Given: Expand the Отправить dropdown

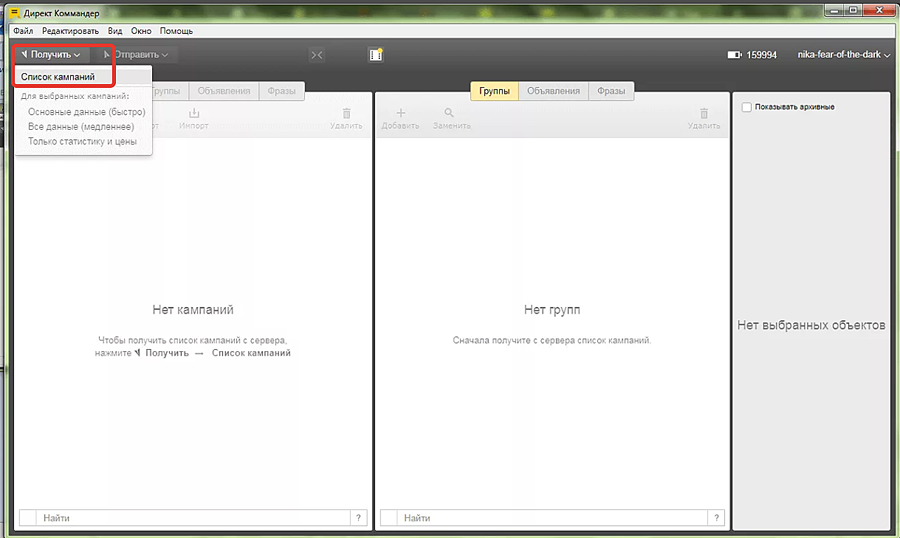Looking at the screenshot, I should click(140, 55).
